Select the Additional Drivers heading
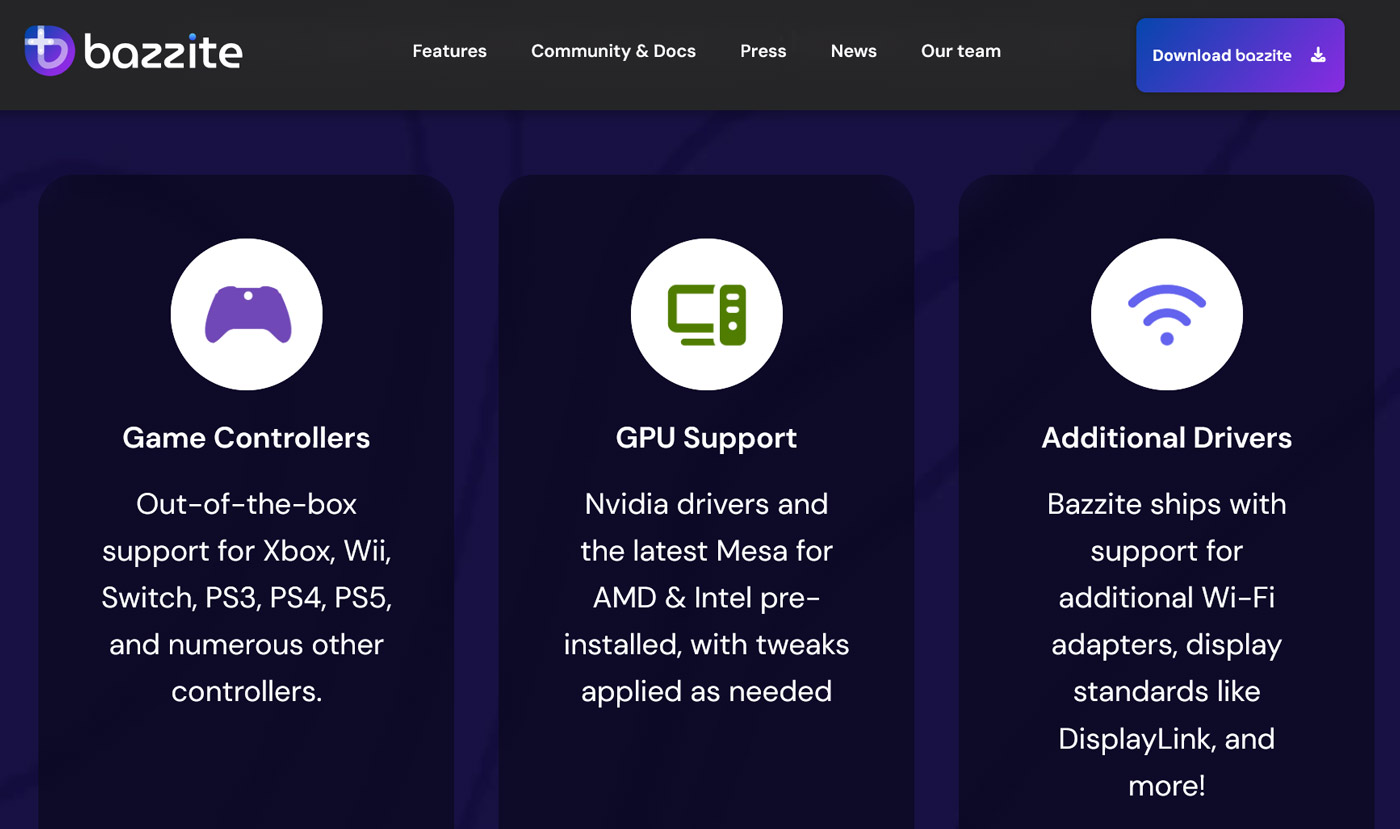The width and height of the screenshot is (1400, 829). (x=1166, y=438)
